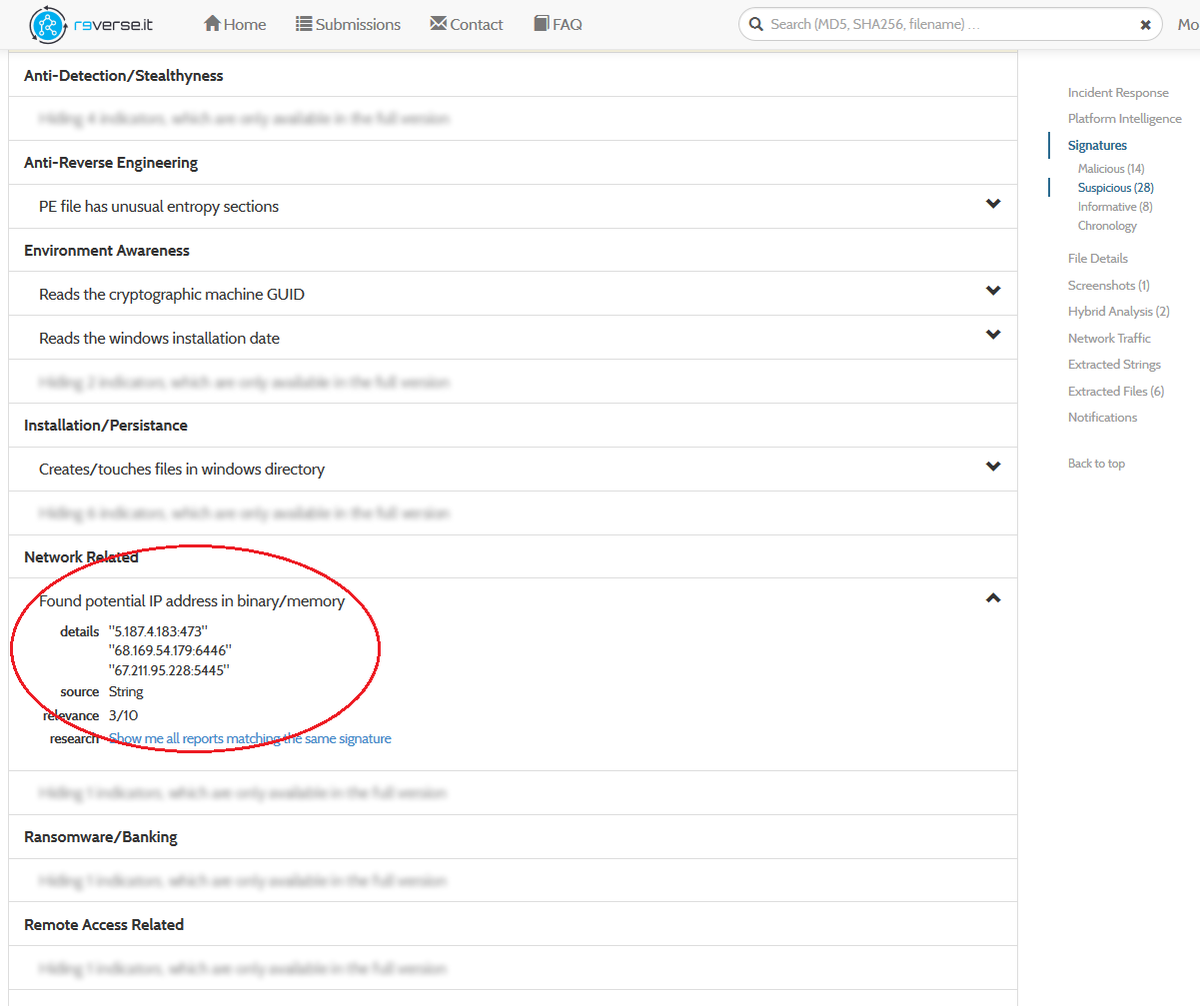The height and width of the screenshot is (1006, 1200).
Task: Click the Environment Awareness heading
Action: point(105,250)
